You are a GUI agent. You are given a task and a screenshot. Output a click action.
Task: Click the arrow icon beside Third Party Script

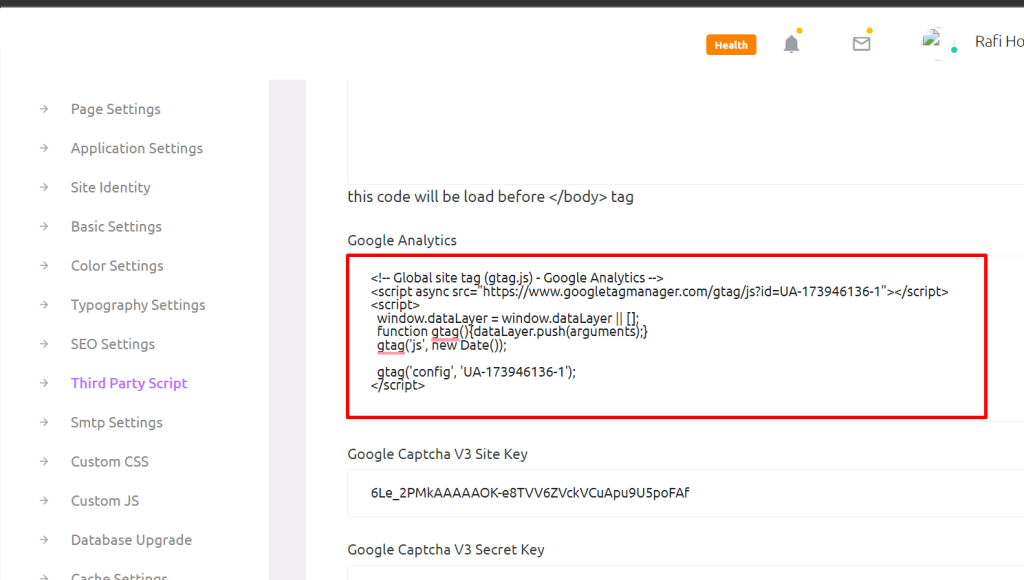[44, 383]
